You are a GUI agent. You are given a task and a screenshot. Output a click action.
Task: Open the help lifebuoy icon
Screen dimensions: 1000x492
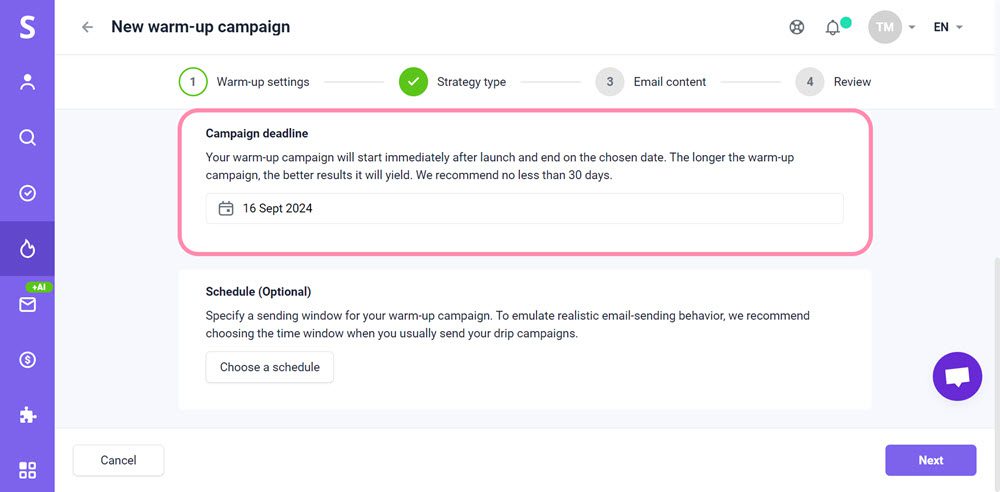[797, 27]
